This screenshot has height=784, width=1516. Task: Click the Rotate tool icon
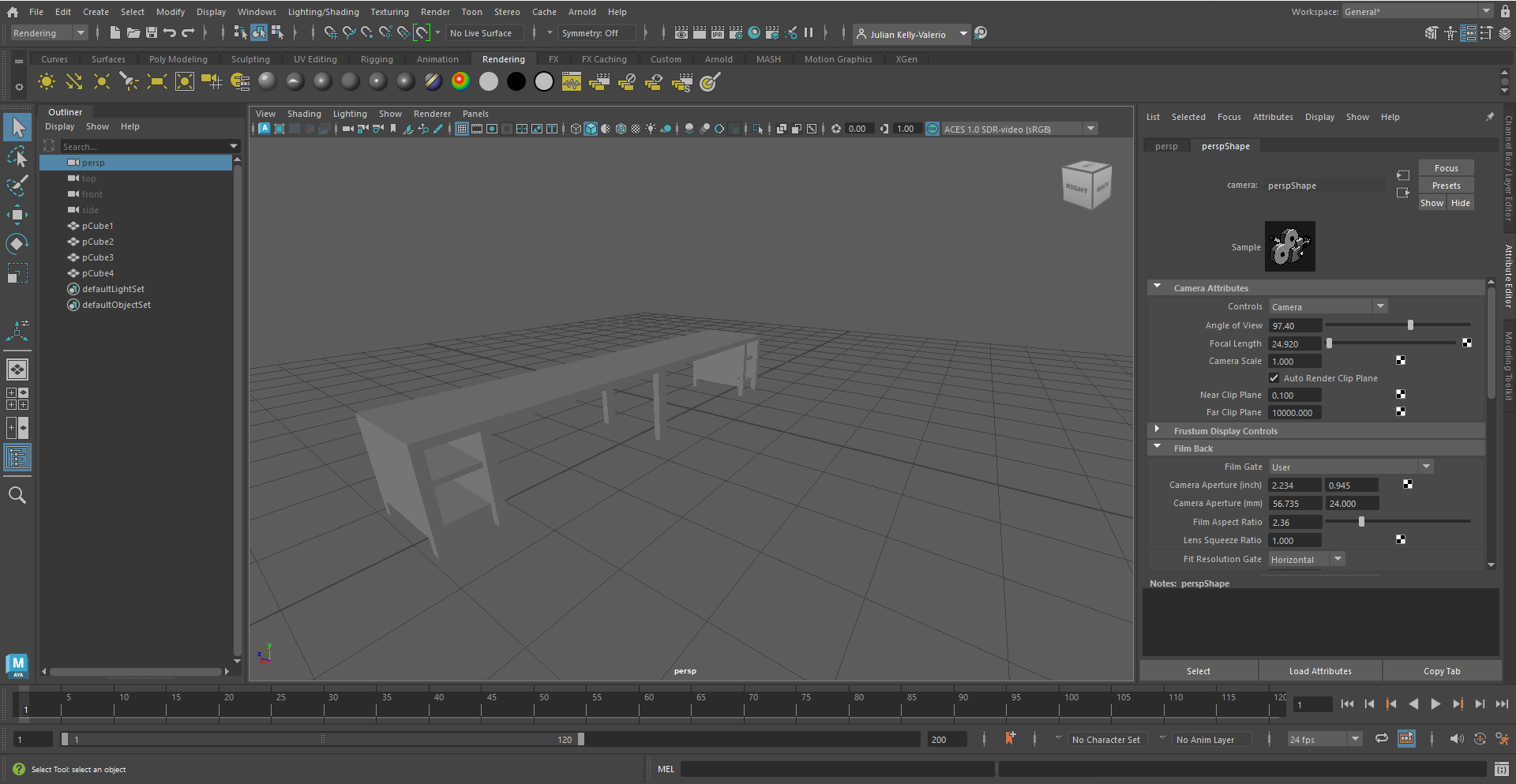[17, 244]
